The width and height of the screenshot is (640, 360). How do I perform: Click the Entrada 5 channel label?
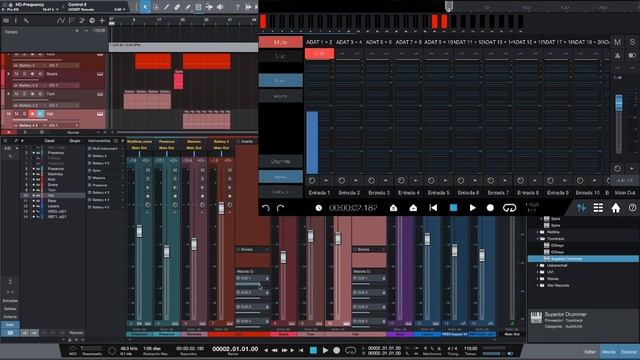click(438, 193)
